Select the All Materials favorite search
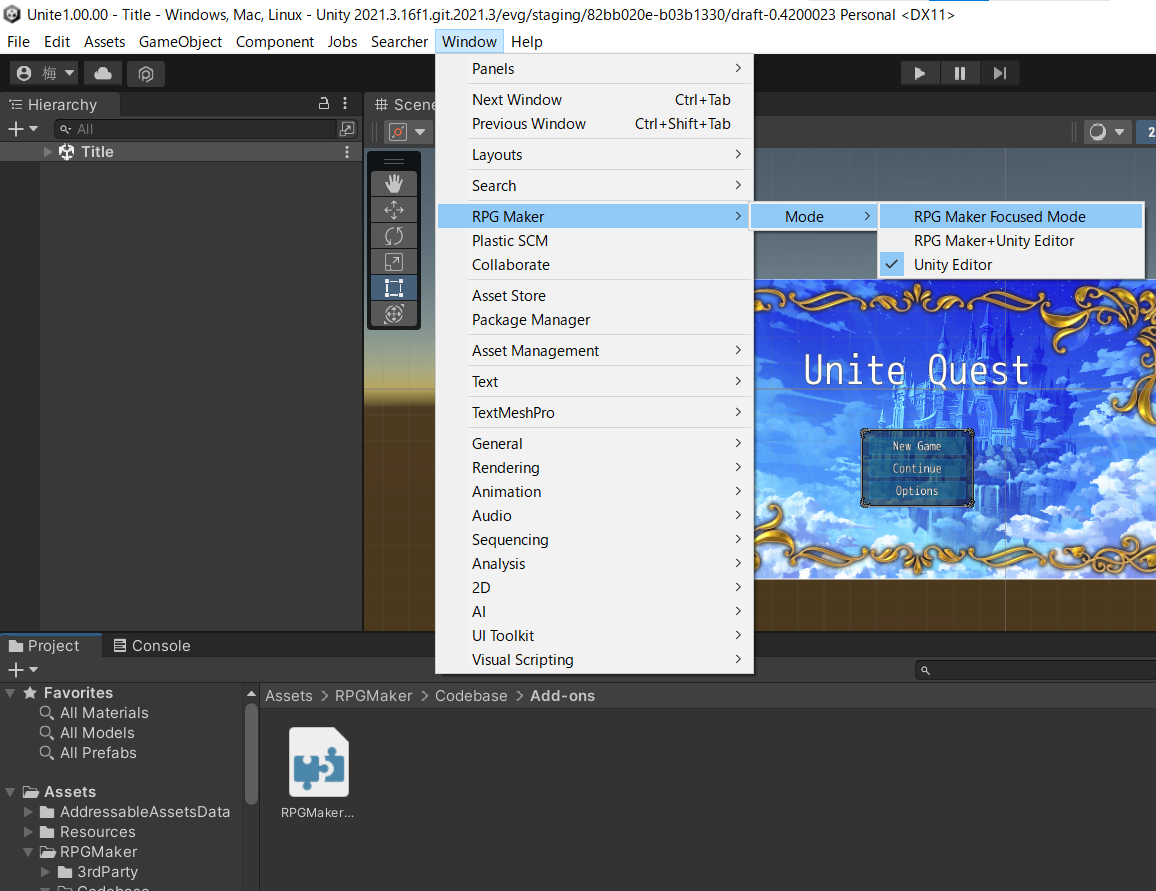Image resolution: width=1156 pixels, height=891 pixels. 104,713
